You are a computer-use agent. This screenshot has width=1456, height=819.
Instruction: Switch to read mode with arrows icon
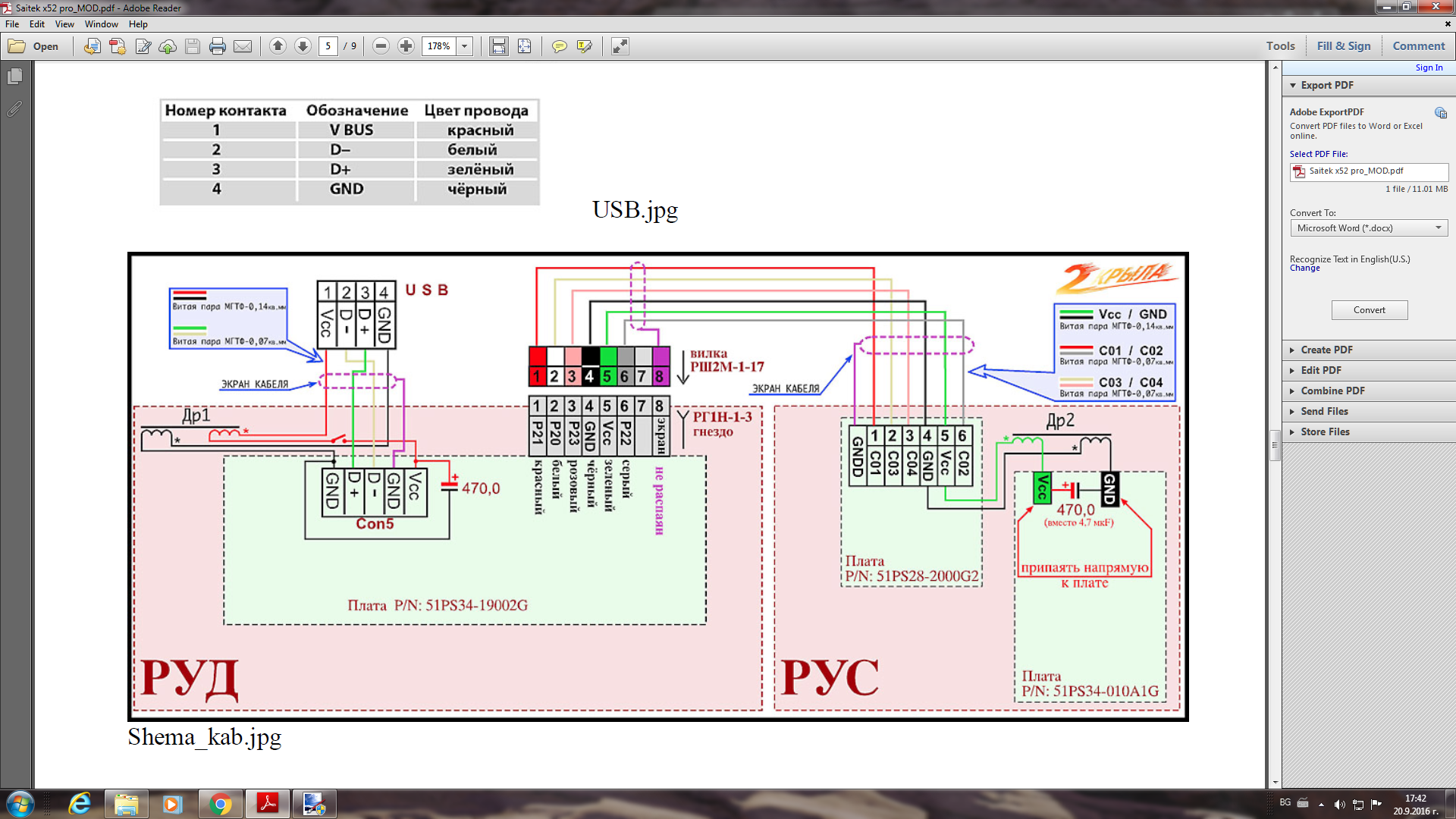(x=620, y=46)
